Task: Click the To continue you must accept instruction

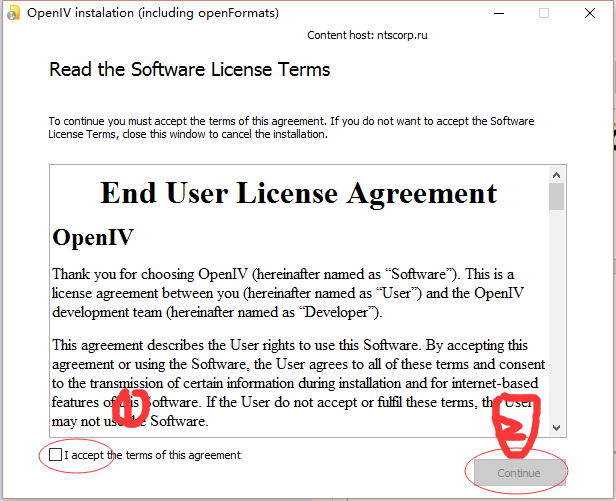Action: pos(291,127)
